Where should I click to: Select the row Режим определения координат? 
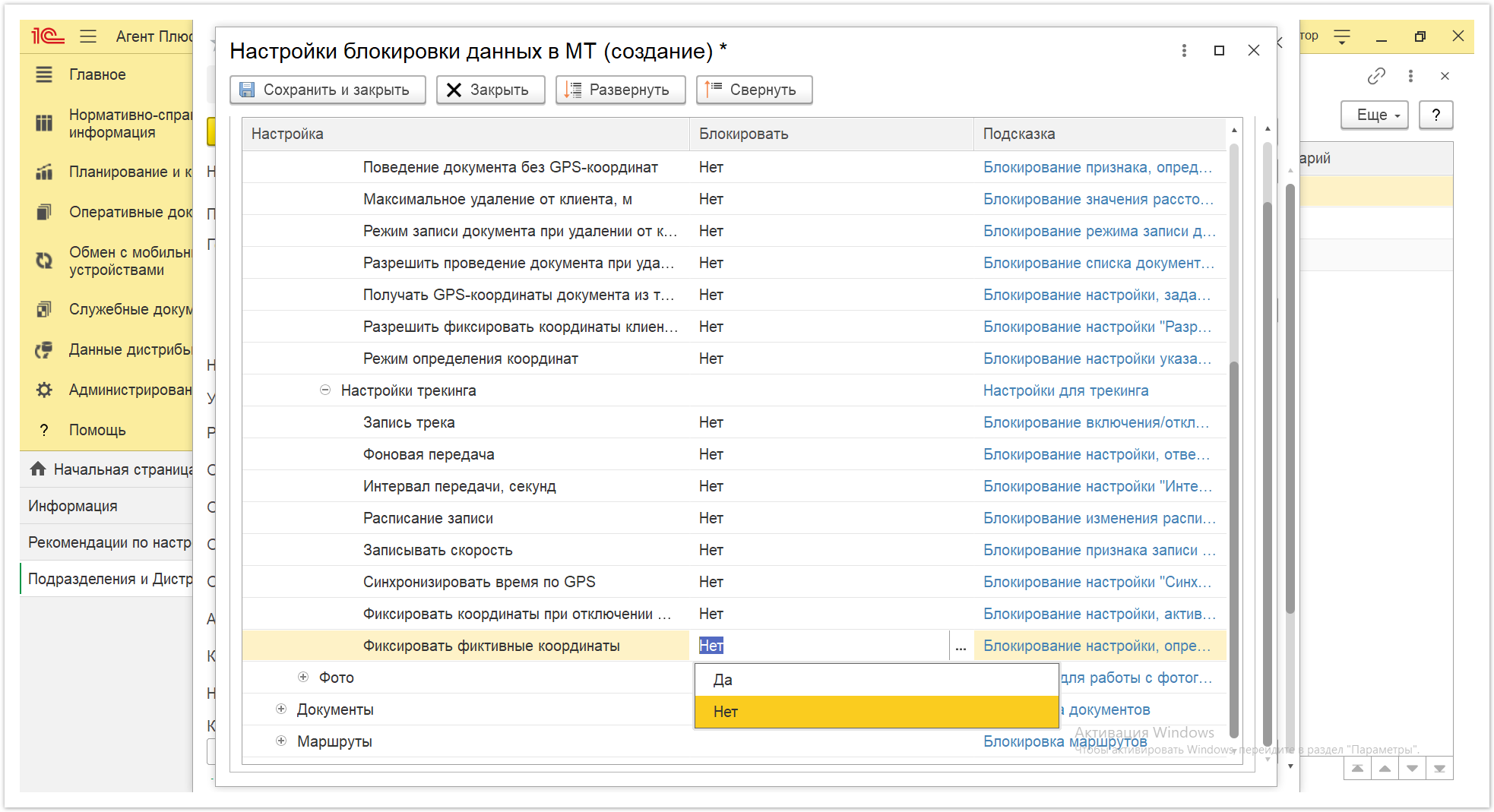(x=734, y=359)
